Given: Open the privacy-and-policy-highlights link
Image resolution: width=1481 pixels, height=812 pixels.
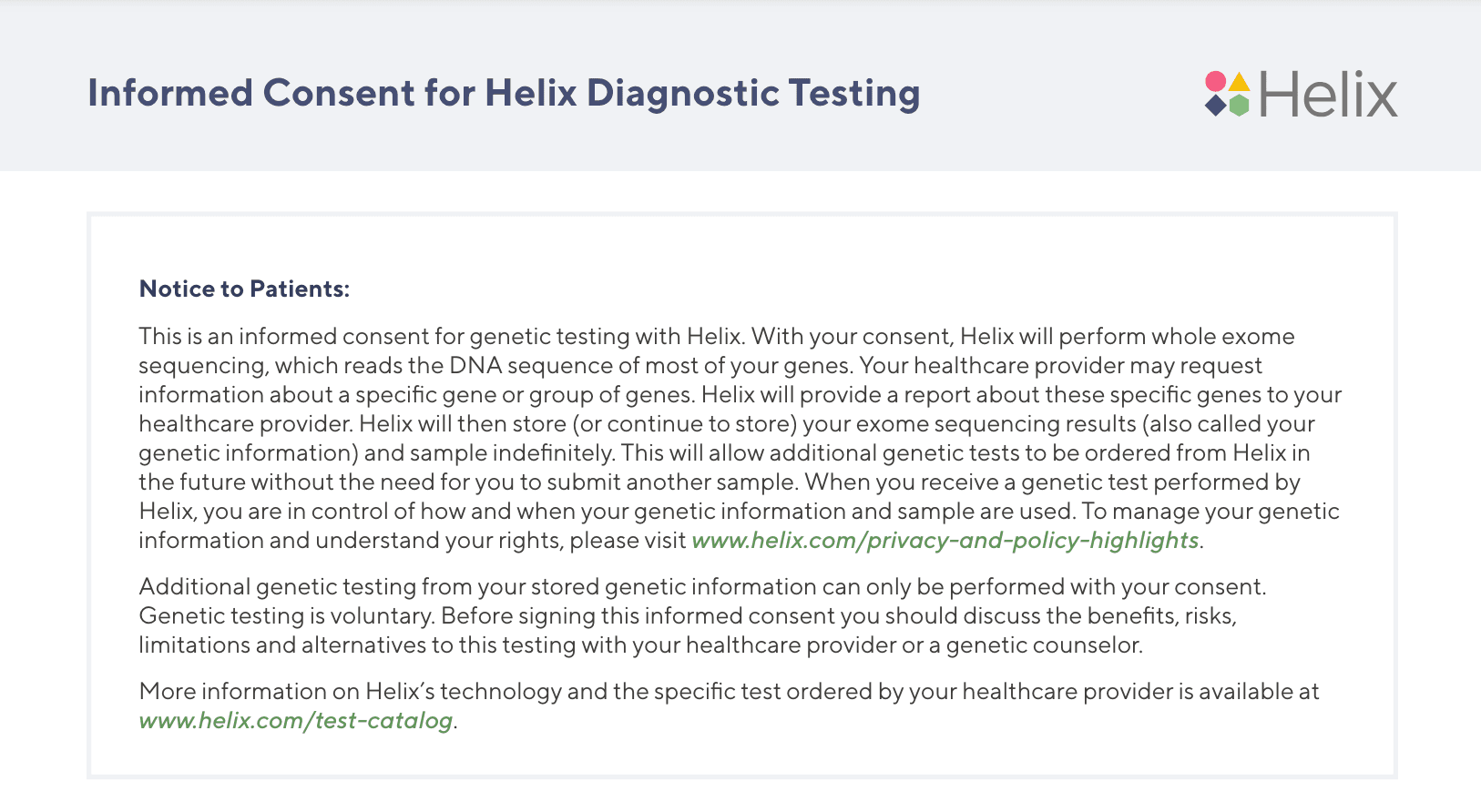Looking at the screenshot, I should [x=945, y=541].
